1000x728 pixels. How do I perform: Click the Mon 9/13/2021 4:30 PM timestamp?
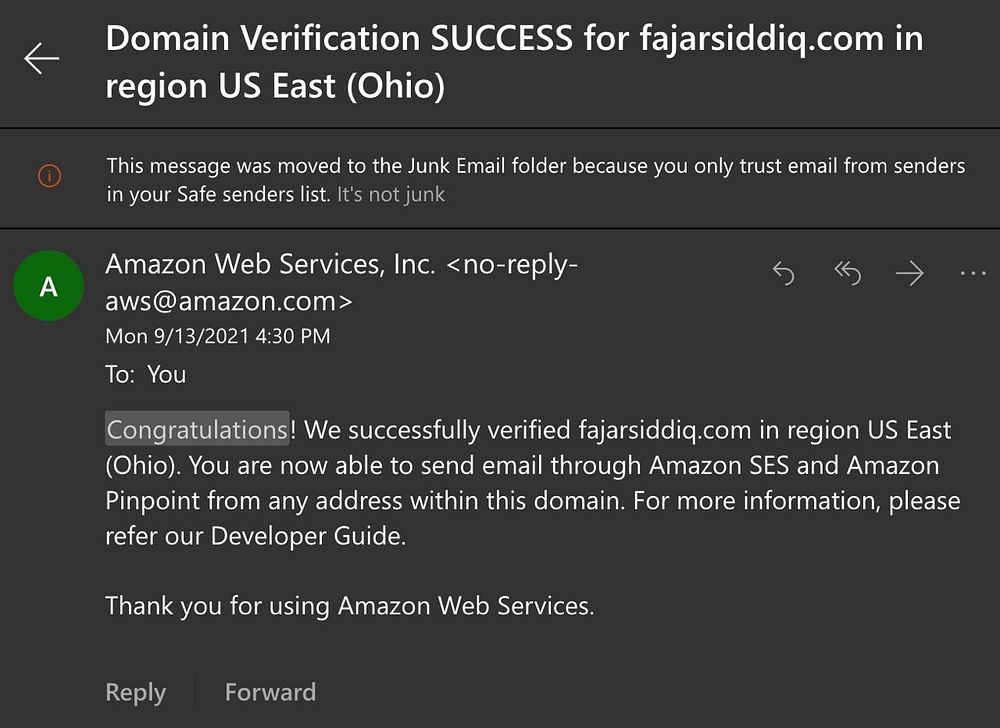(217, 337)
